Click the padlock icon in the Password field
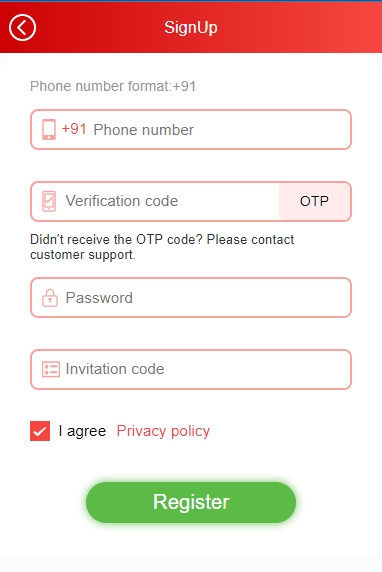The width and height of the screenshot is (382, 572). (50, 298)
